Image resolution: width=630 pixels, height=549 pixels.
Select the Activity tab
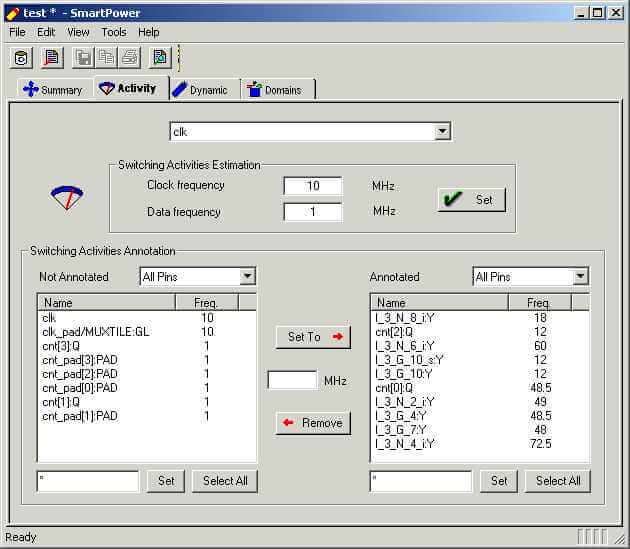[131, 88]
